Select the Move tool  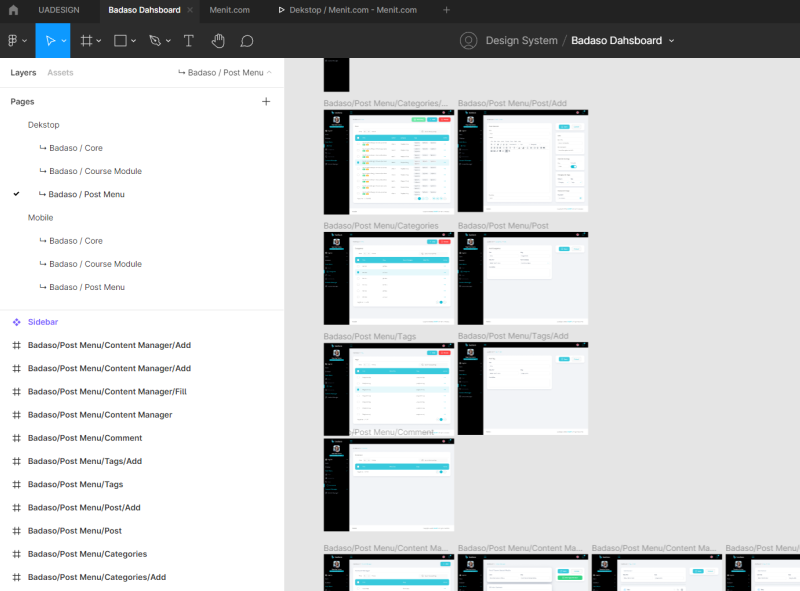[47, 41]
